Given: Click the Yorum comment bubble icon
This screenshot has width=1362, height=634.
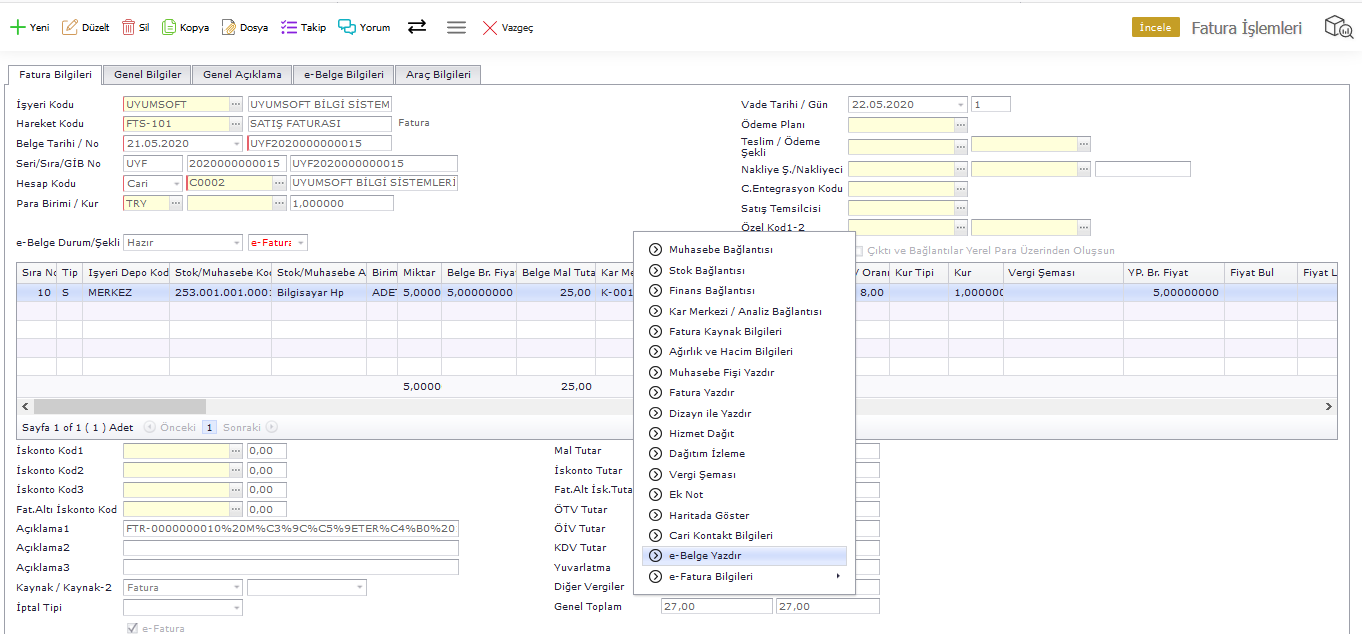Looking at the screenshot, I should pos(347,27).
